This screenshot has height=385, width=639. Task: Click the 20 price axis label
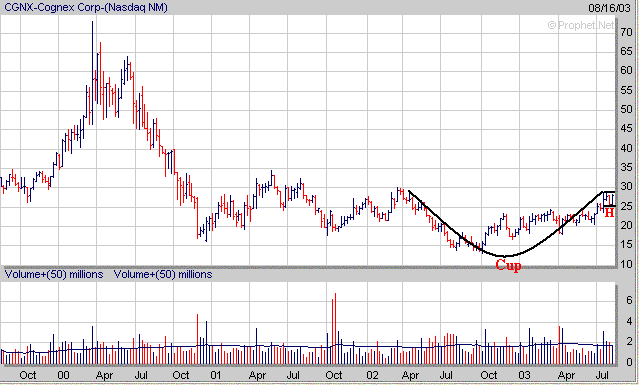(x=626, y=225)
